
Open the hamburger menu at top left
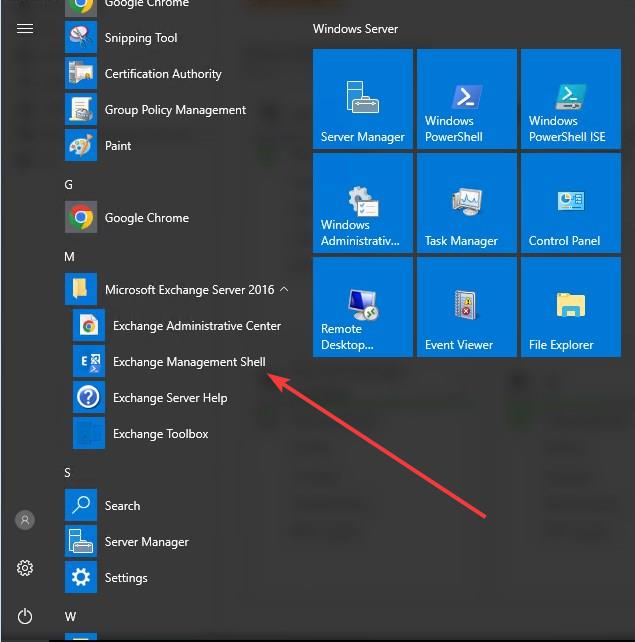[x=25, y=29]
